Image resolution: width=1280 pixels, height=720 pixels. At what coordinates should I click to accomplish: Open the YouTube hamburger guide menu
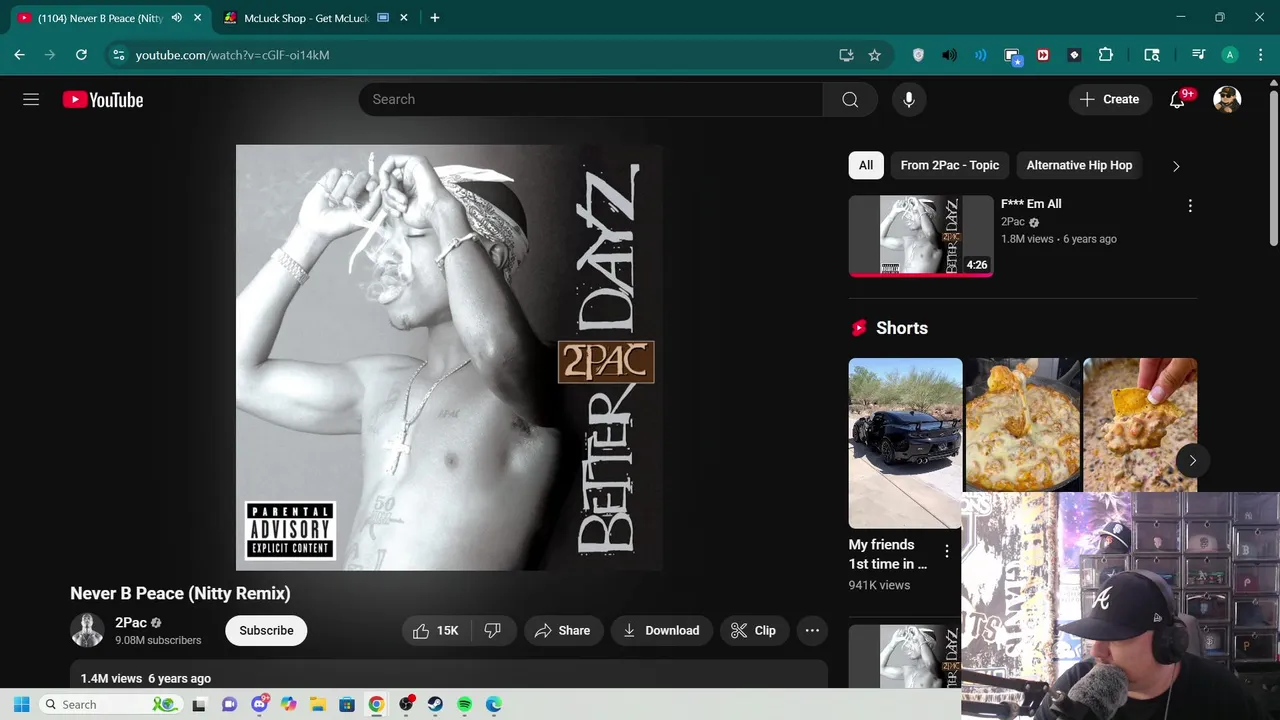coord(31,99)
